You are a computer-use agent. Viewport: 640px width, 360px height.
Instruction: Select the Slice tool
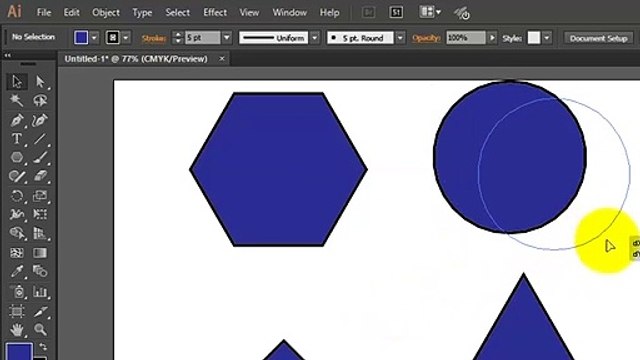pos(40,311)
